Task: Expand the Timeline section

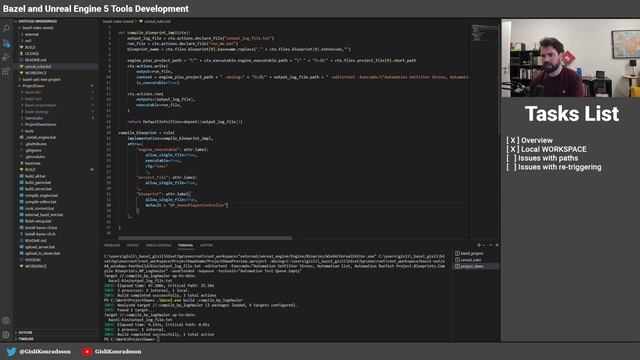Action: tap(26, 339)
